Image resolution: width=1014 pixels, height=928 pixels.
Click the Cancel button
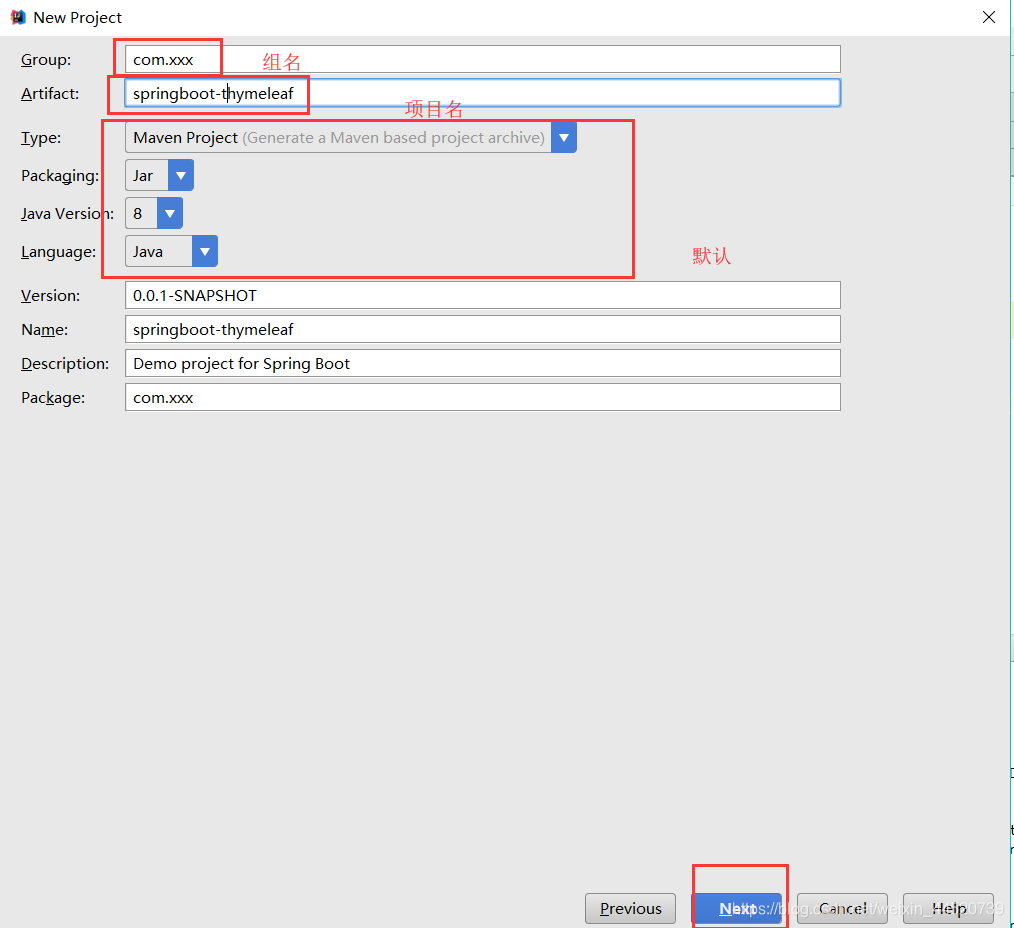pyautogui.click(x=842, y=909)
